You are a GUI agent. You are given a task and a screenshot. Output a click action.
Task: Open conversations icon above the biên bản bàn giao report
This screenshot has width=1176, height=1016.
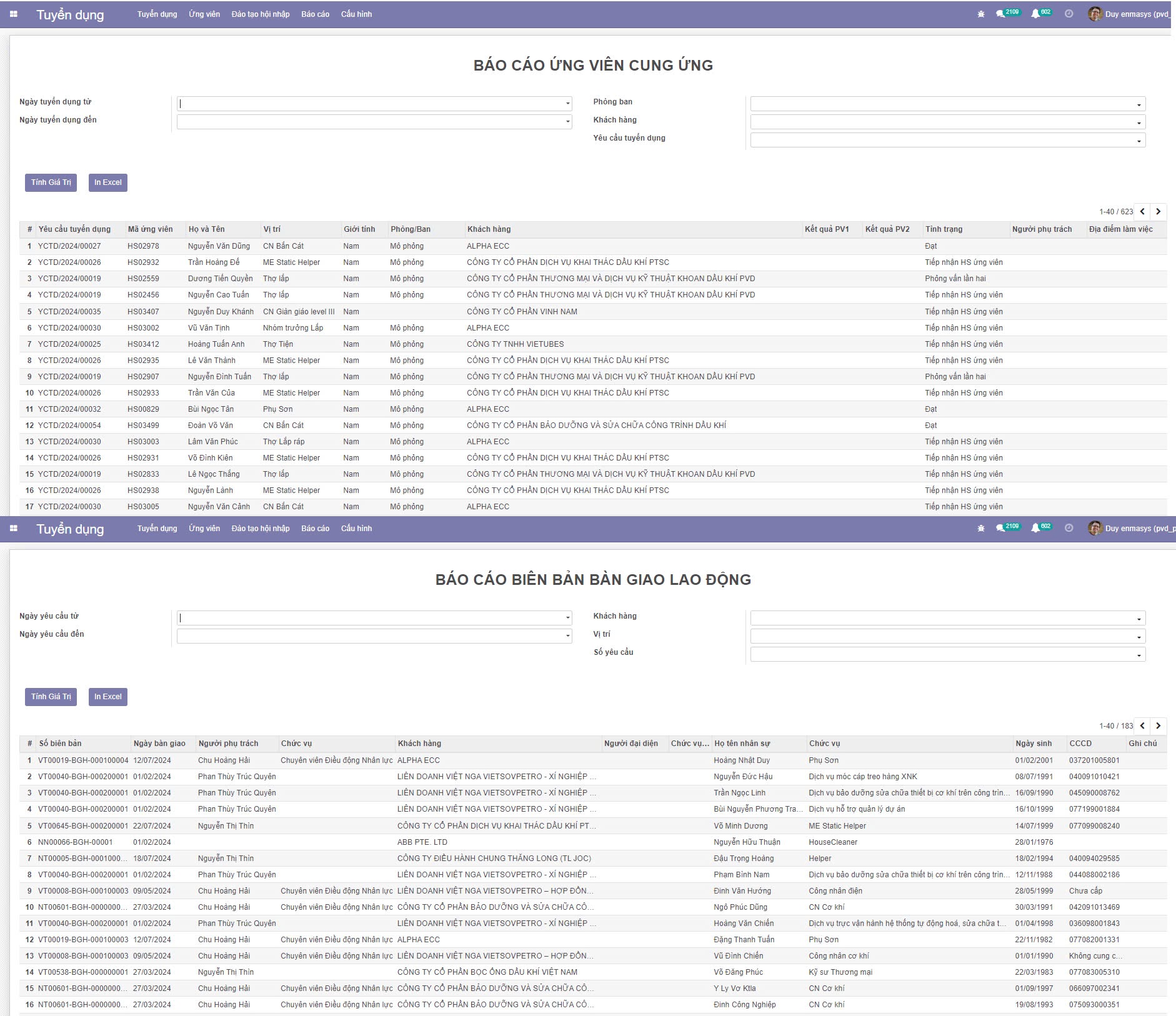click(x=1001, y=529)
